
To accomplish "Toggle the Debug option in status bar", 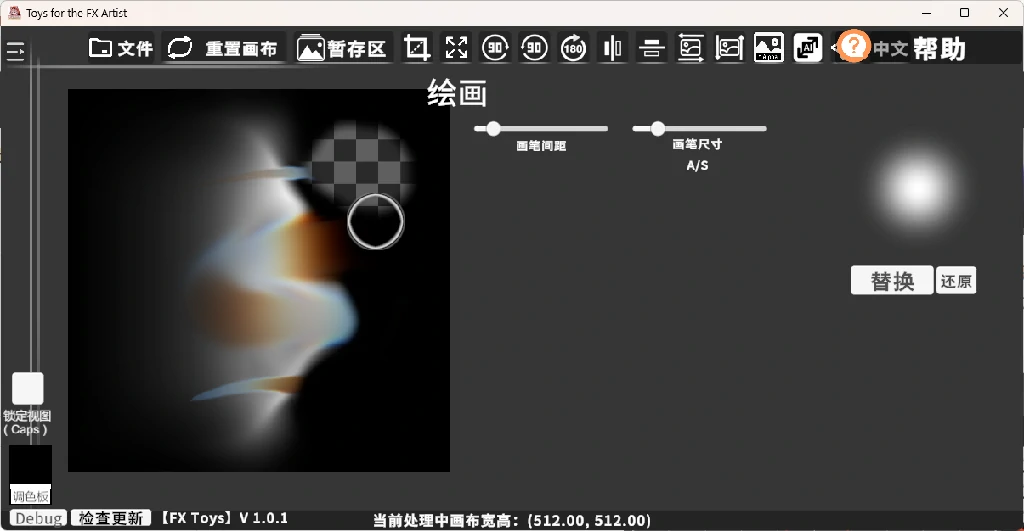I will (38, 518).
